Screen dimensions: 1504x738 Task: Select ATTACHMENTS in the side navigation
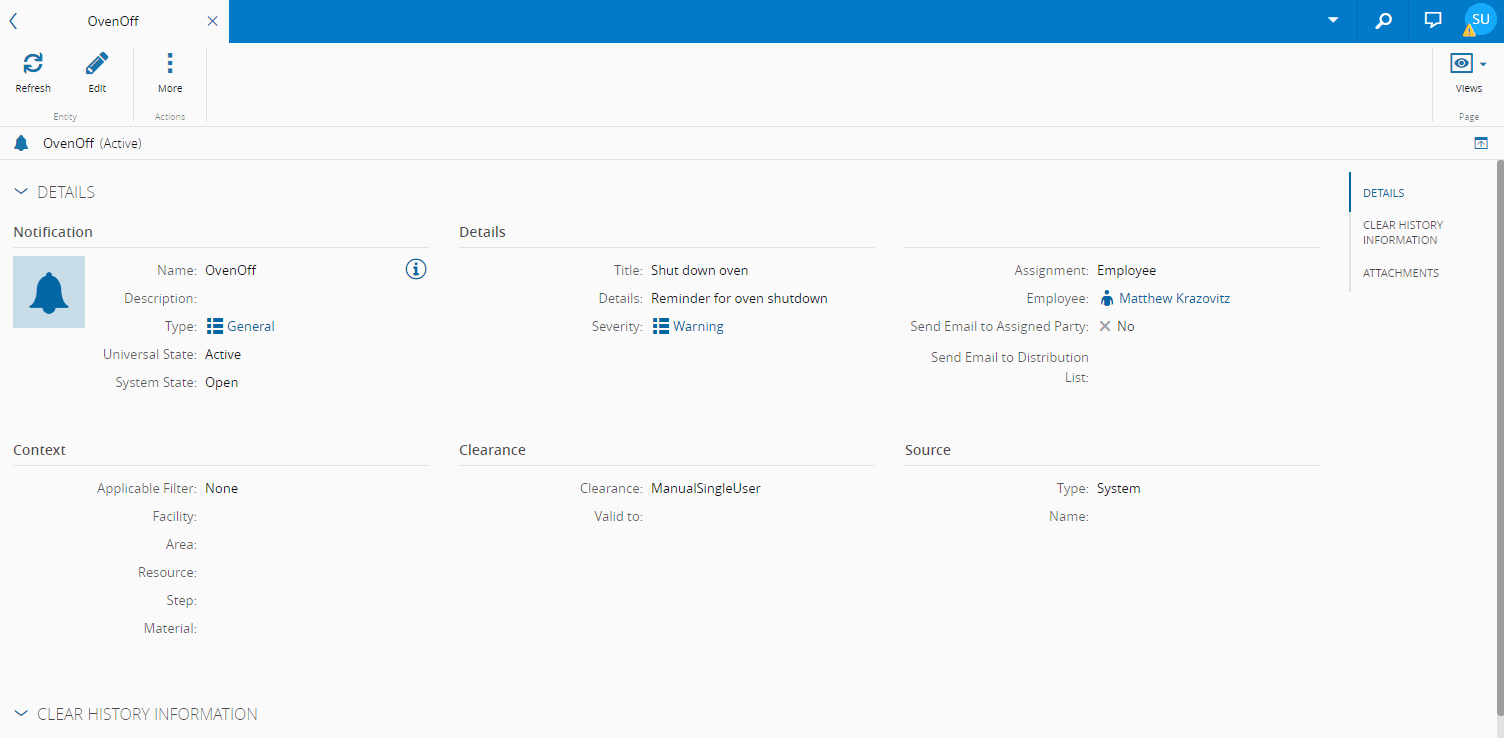1400,273
